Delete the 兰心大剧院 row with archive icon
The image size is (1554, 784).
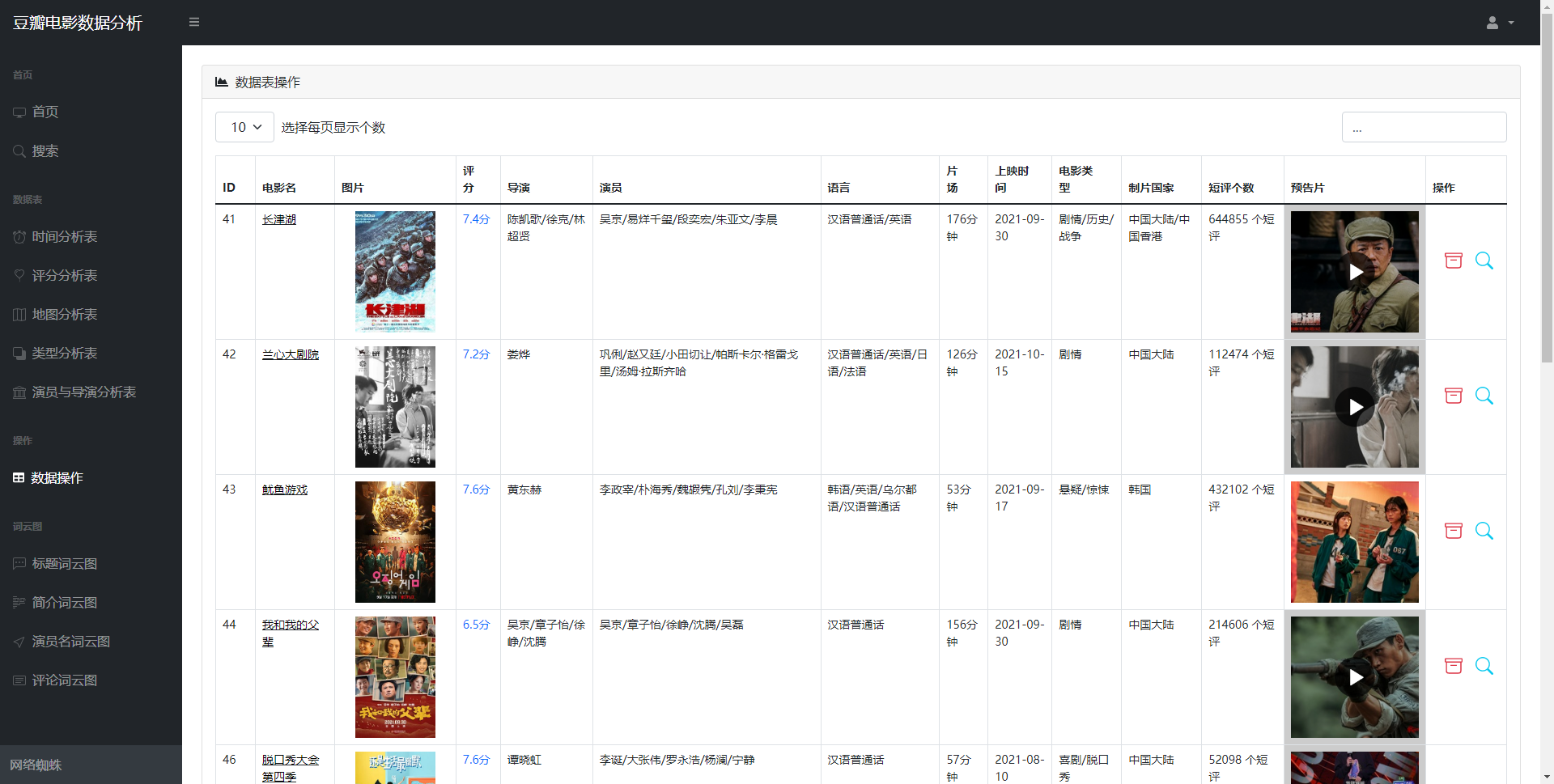coord(1454,396)
